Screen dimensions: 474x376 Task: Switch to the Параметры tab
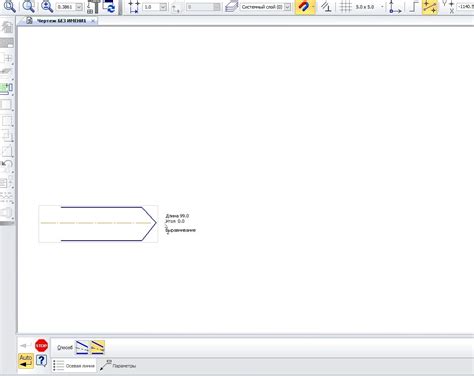pos(118,366)
